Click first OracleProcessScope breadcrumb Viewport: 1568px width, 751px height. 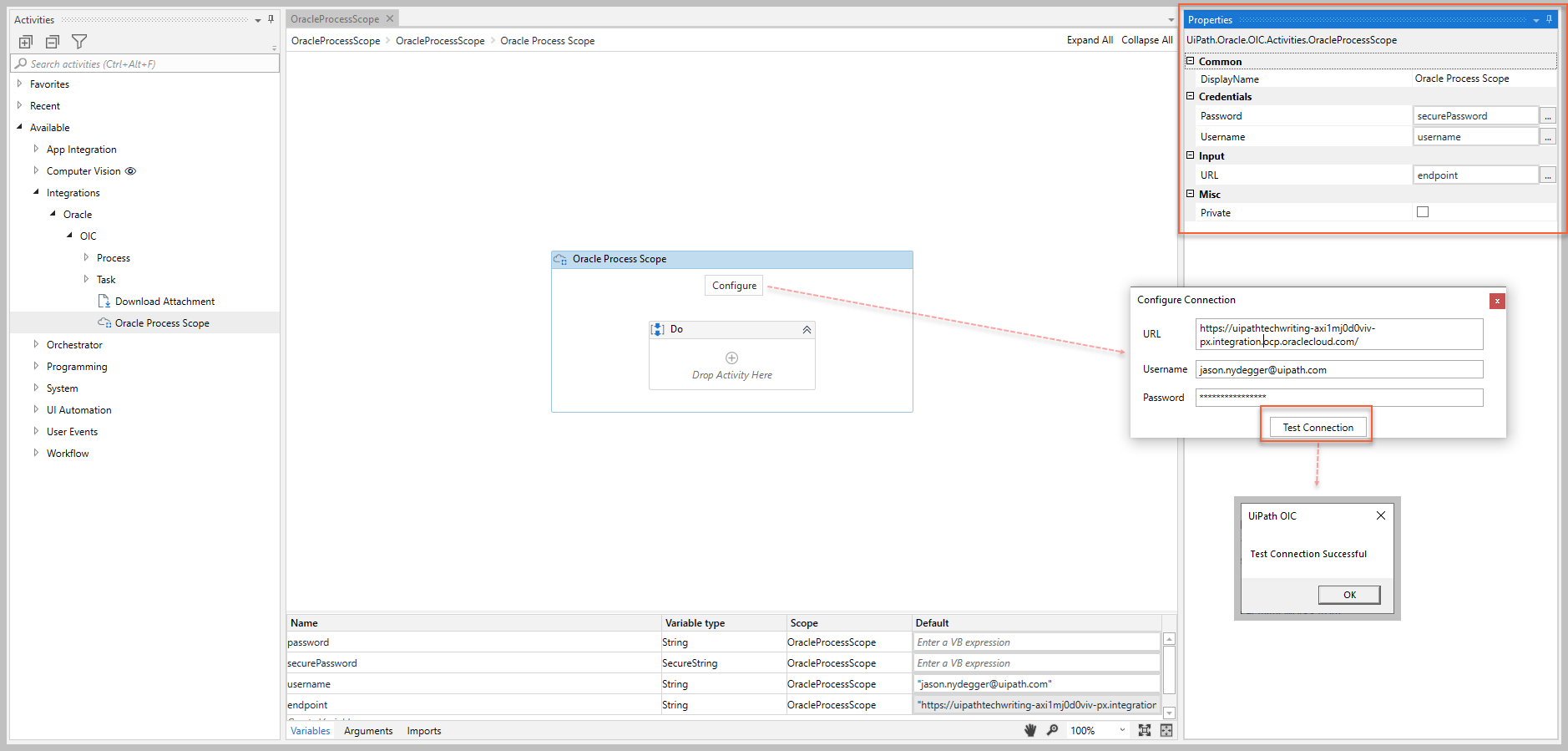pos(336,41)
